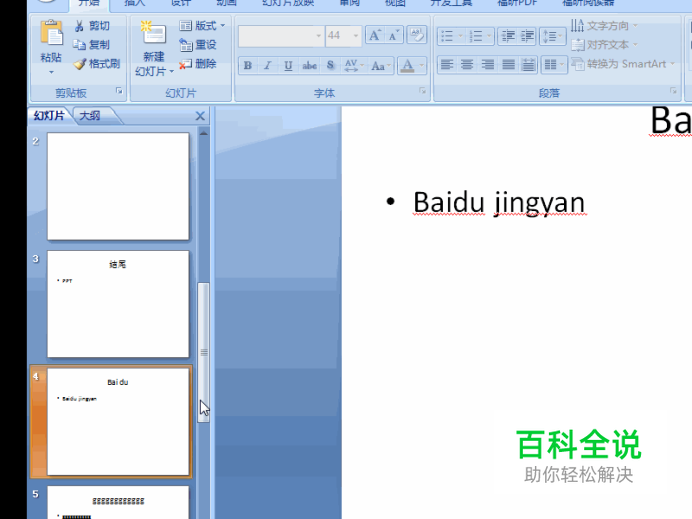Click the slide title text Ba
This screenshot has width=692, height=519.
671,120
